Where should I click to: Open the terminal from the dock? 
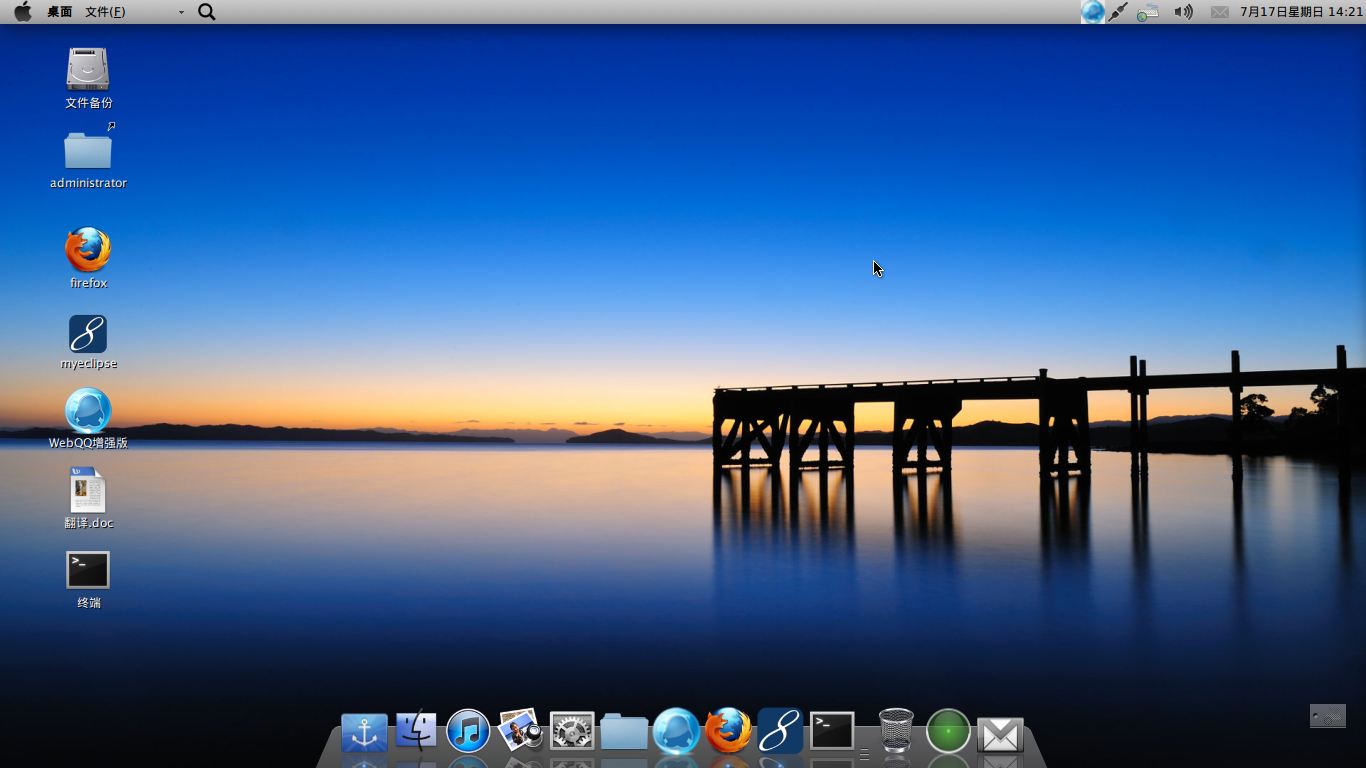pyautogui.click(x=832, y=731)
